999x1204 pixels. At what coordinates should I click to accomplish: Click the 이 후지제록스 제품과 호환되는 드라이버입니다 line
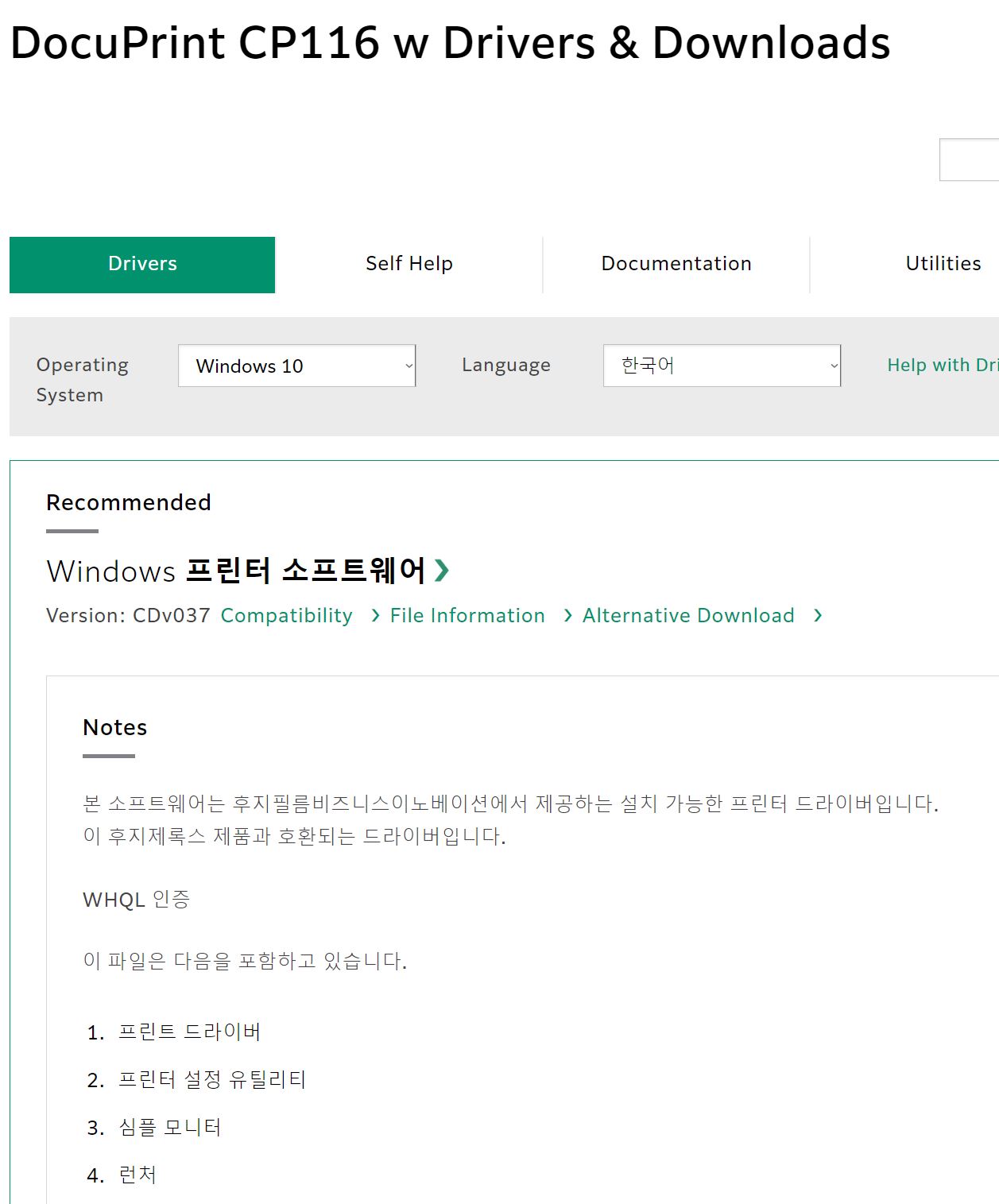point(295,836)
